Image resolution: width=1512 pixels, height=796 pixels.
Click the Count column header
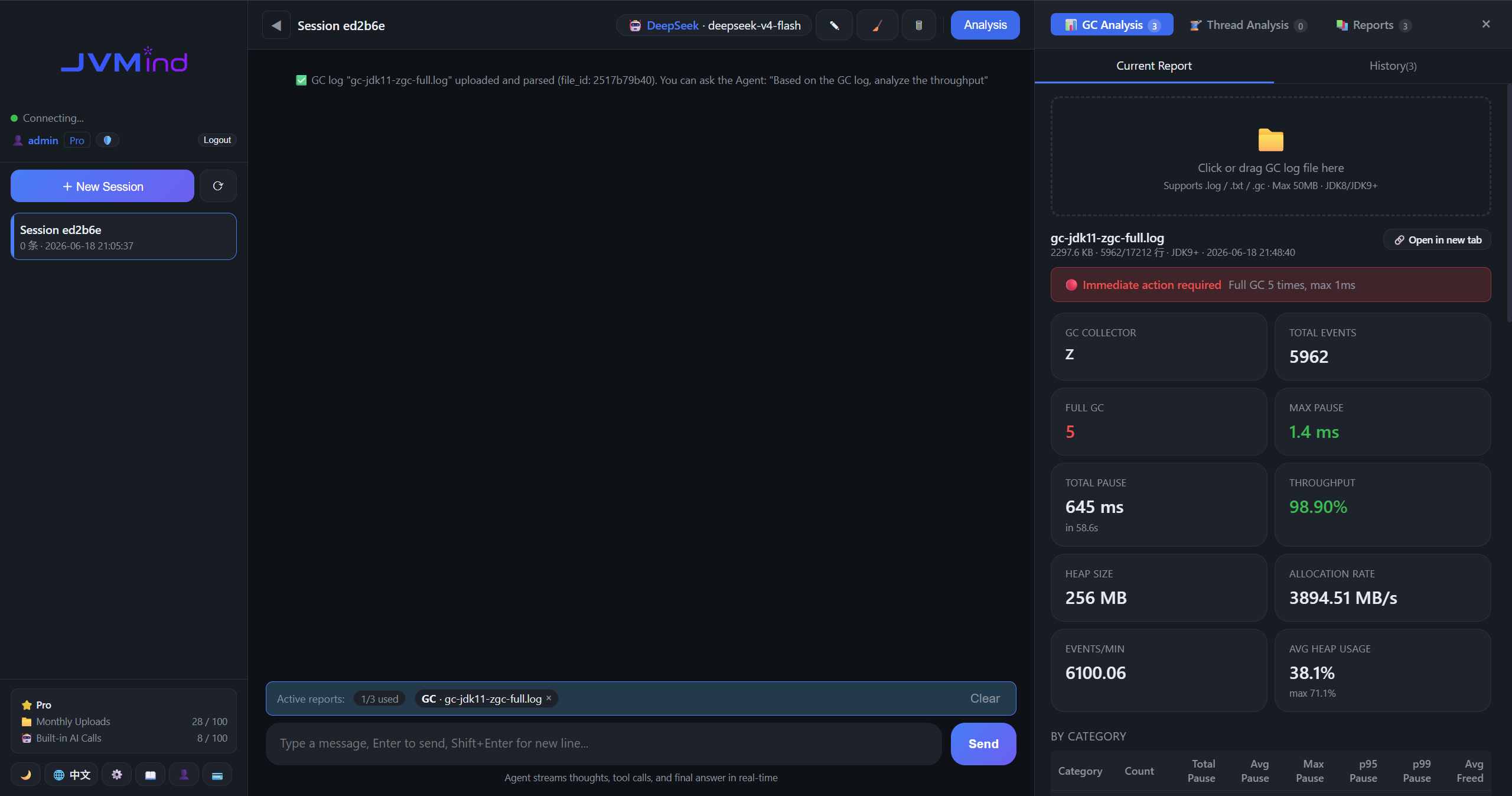tap(1139, 771)
